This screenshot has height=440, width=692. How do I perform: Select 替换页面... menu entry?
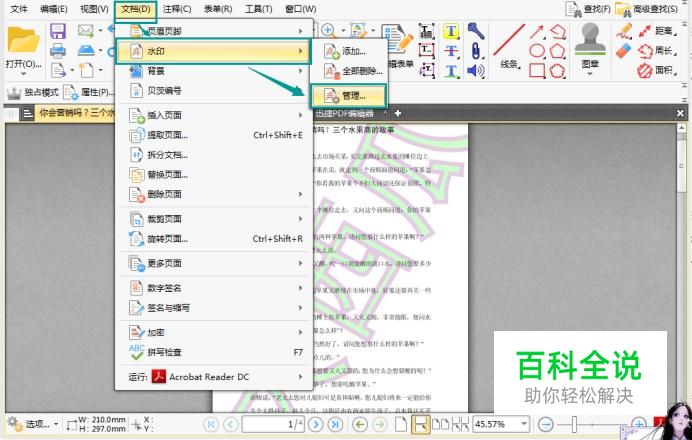click(214, 175)
